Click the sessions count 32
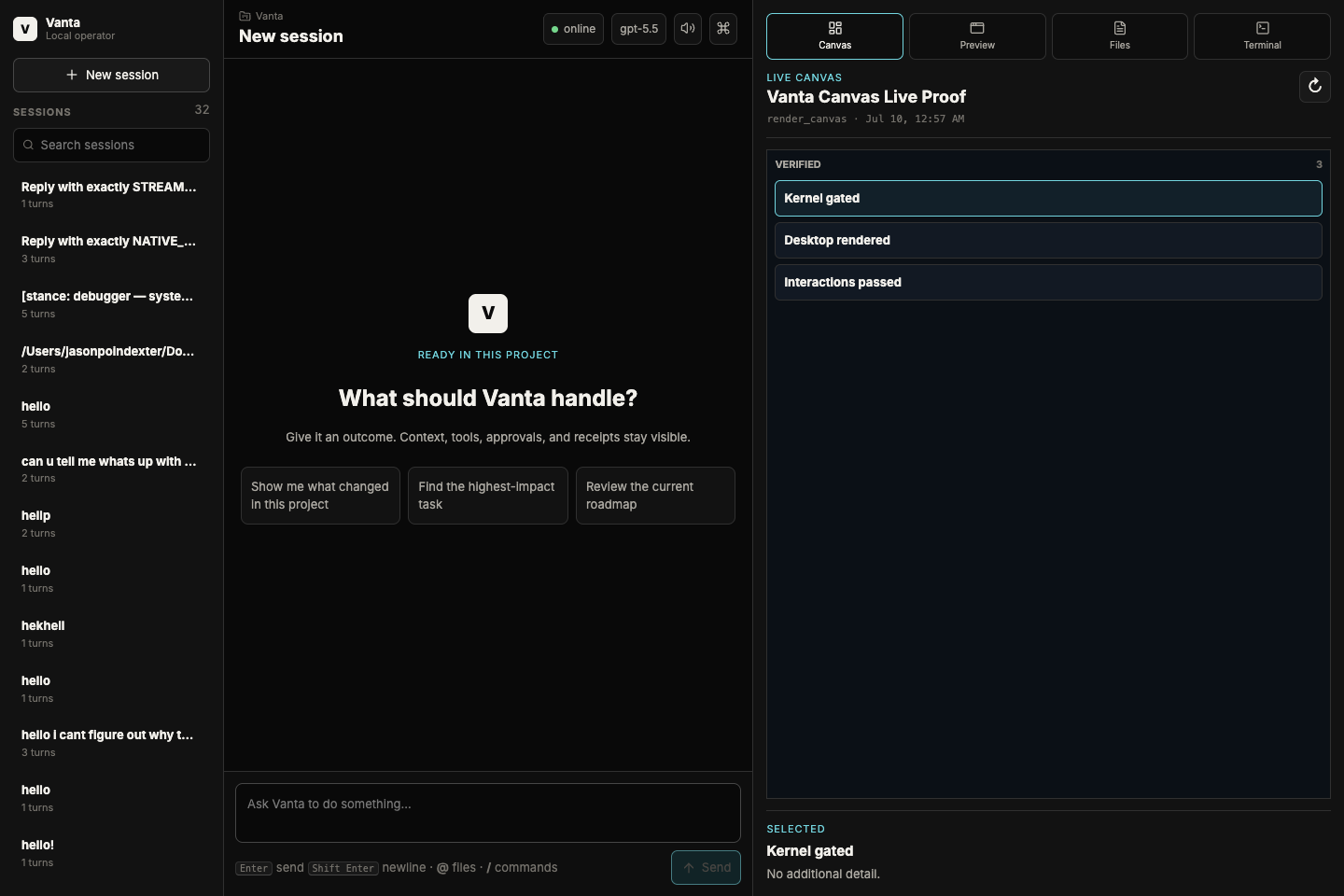The height and width of the screenshot is (896, 1344). (202, 110)
